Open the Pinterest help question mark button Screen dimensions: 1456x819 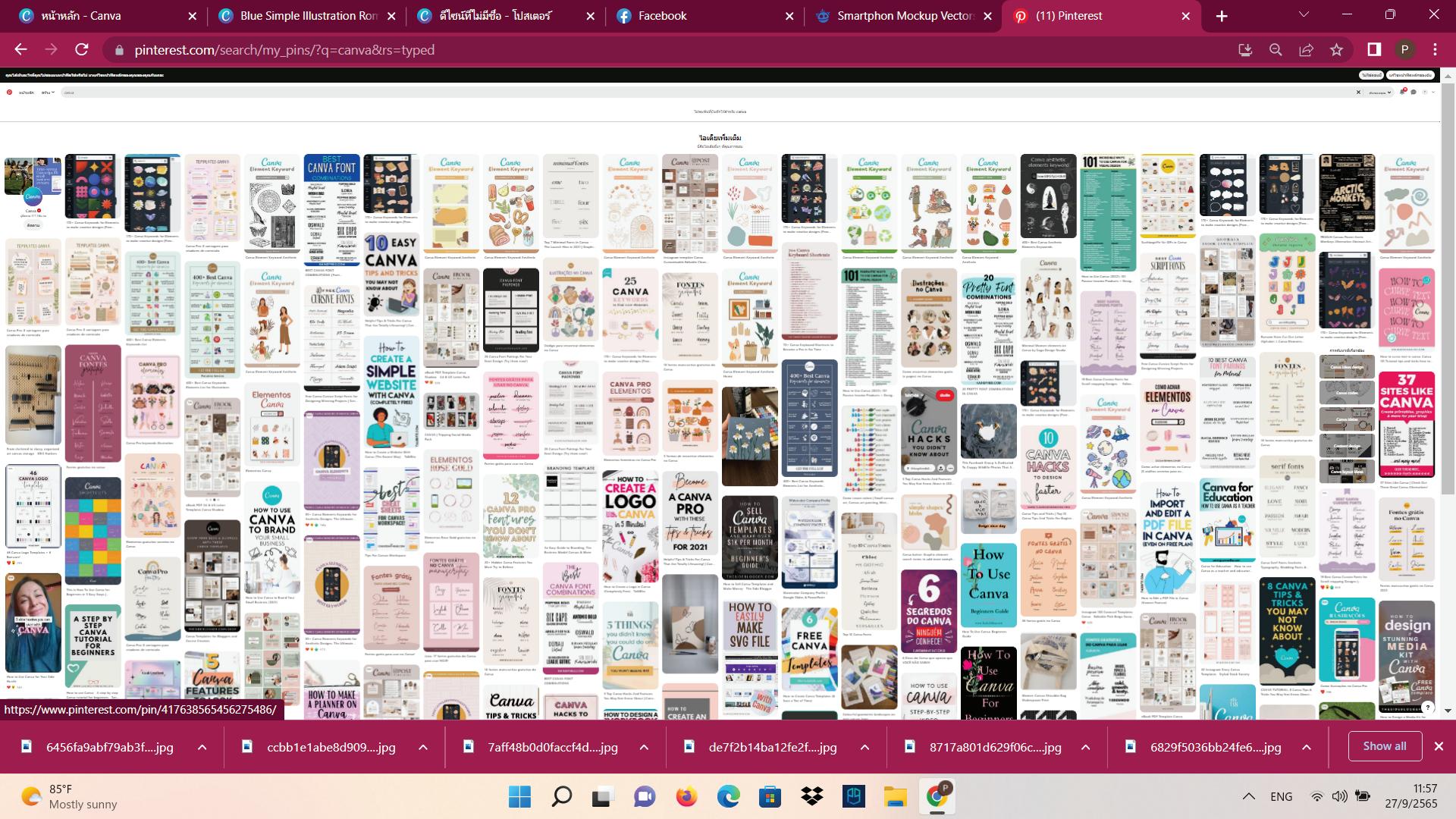tap(1427, 707)
